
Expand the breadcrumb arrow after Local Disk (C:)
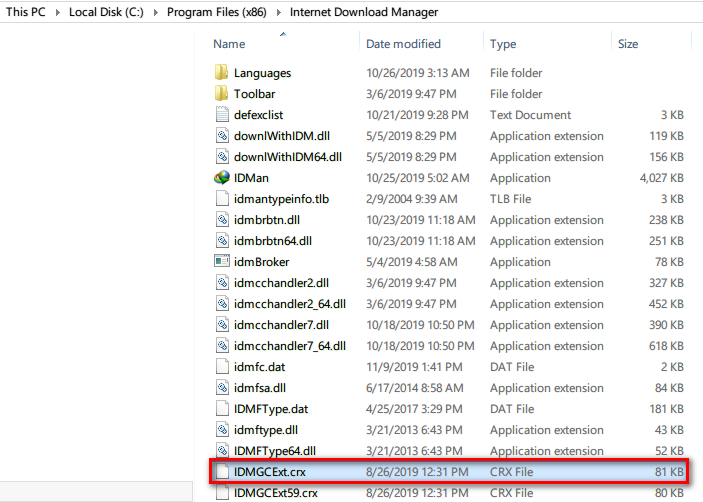[156, 12]
